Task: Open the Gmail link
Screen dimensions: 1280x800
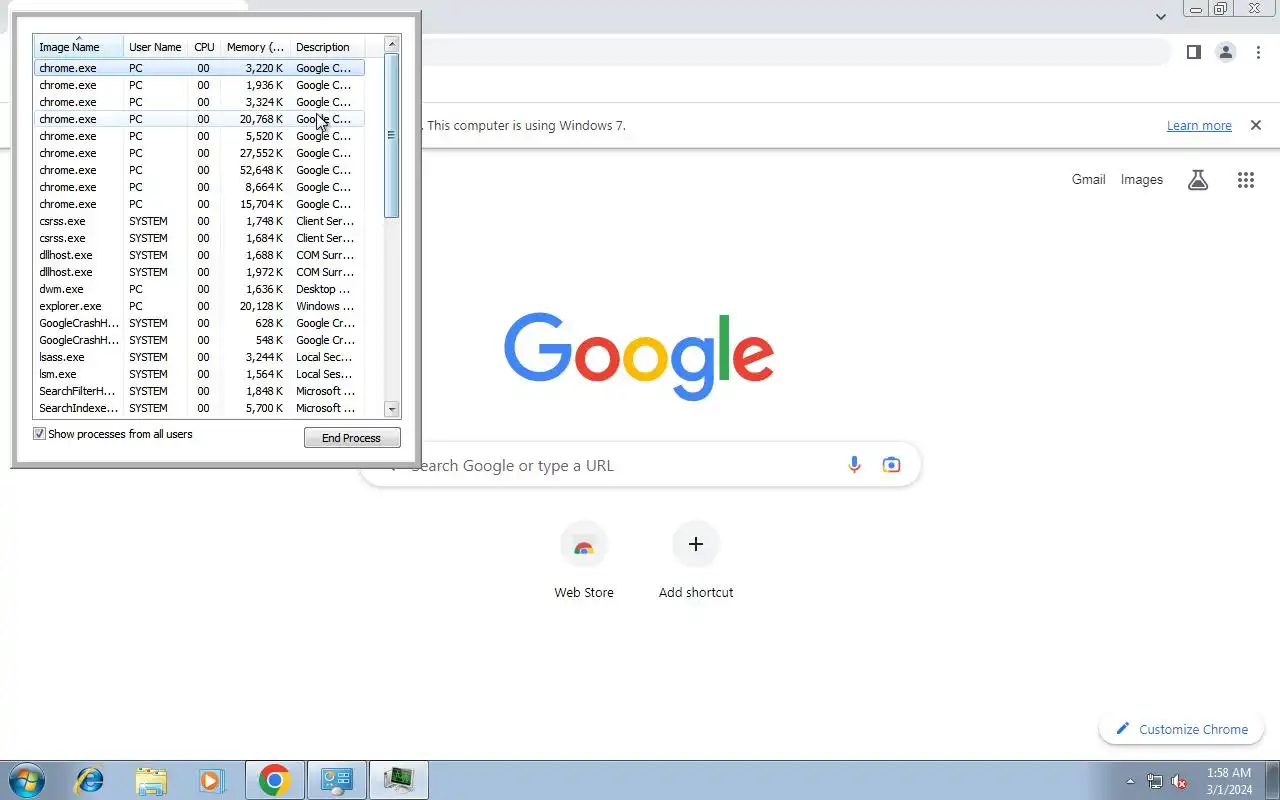Action: click(1088, 180)
